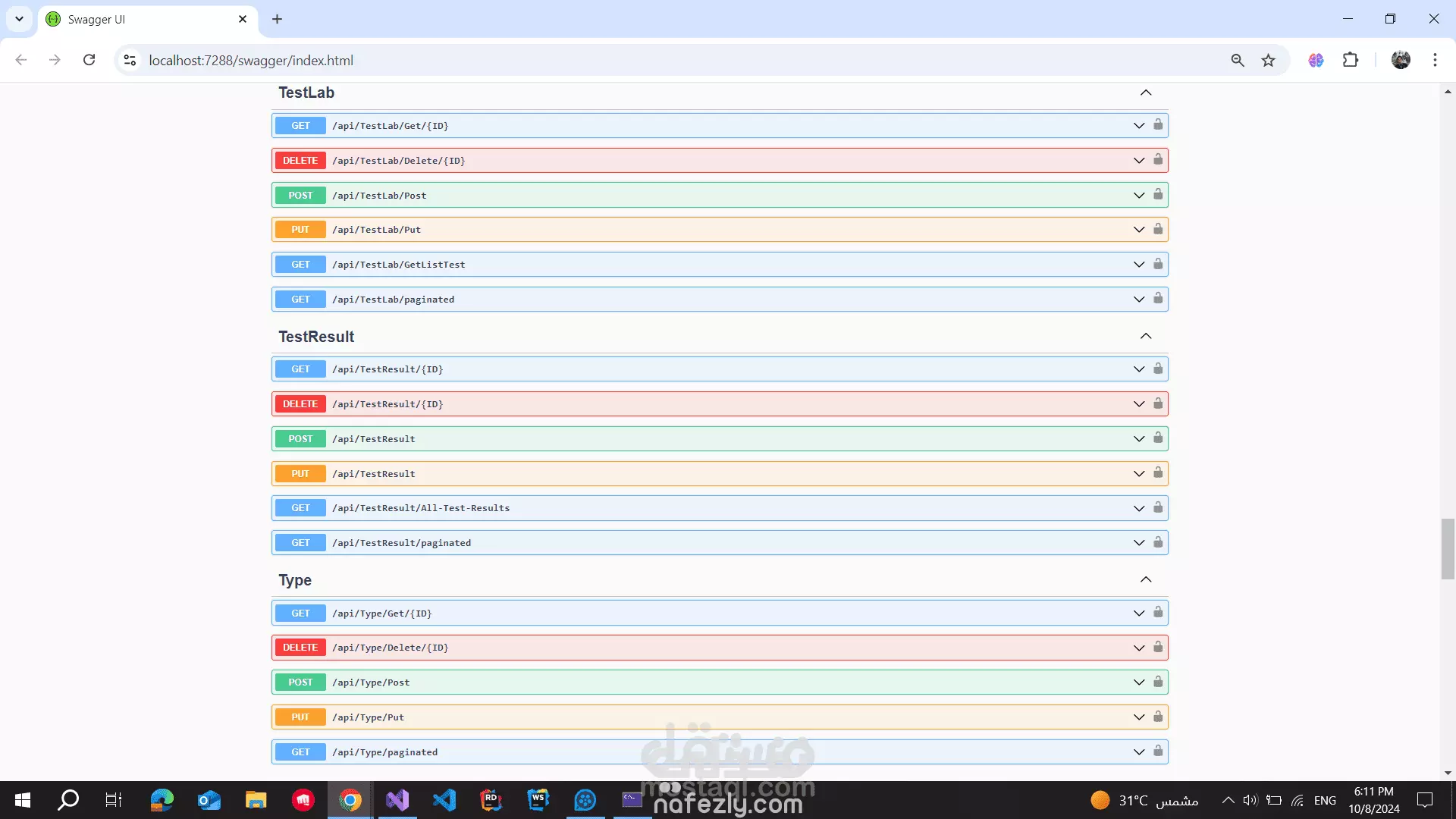Screen dimensions: 1456x819
Task: Expand the PUT /api/TestResult chevron
Action: coord(1138,474)
